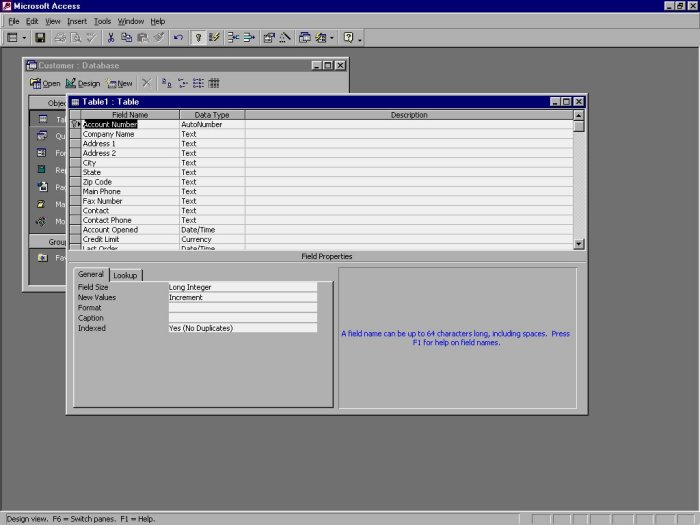The height and width of the screenshot is (525, 700).
Task: Open the Properties toolbar icon
Action: (x=269, y=37)
